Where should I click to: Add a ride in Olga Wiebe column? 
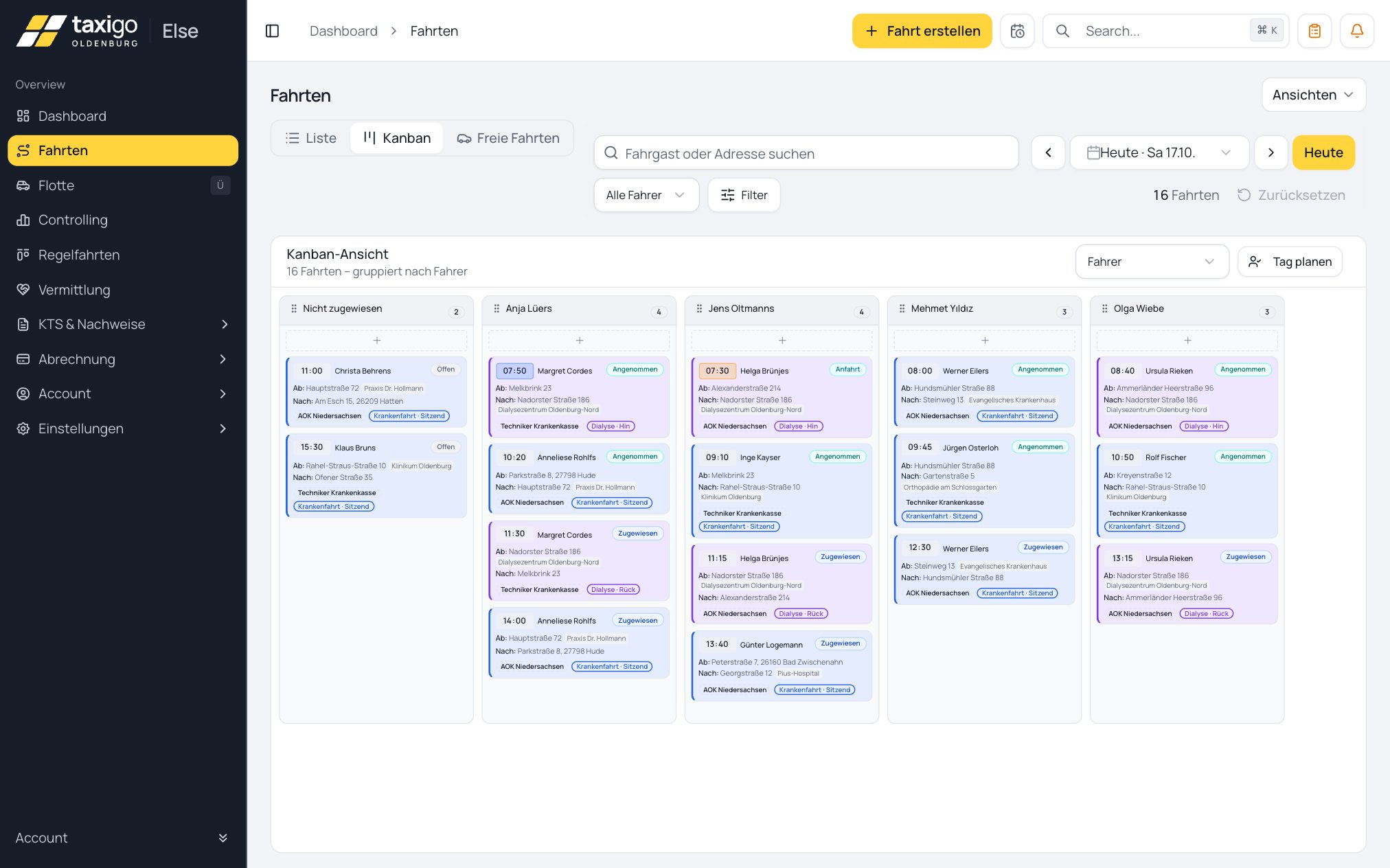(1187, 341)
